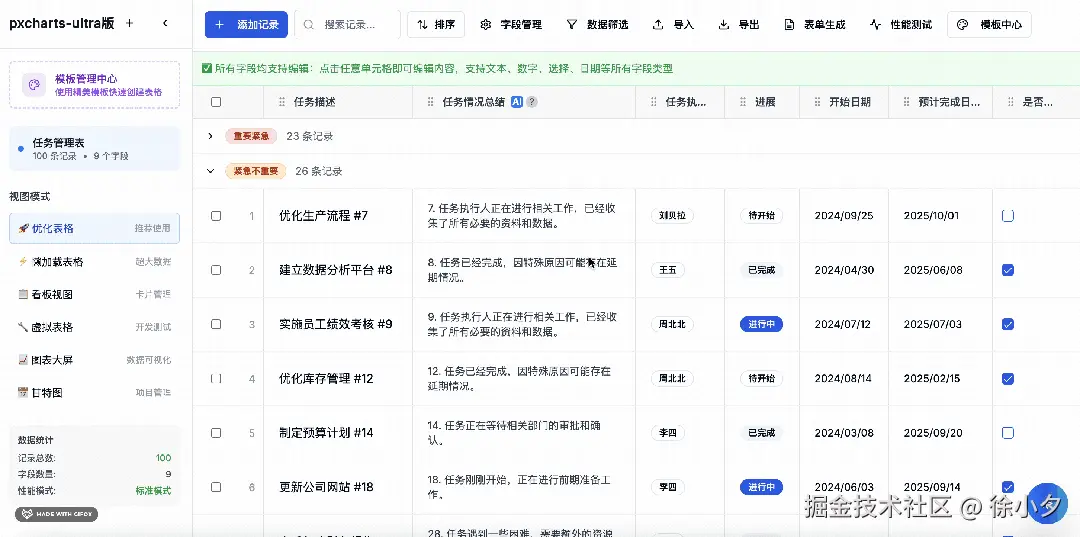Screen dimensions: 1081x538
Task: Open the 排序 sort control
Action: click(436, 25)
